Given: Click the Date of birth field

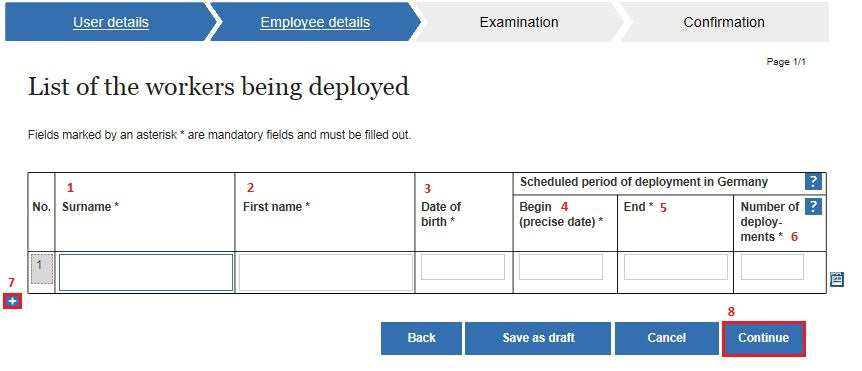Looking at the screenshot, I should coord(463,267).
